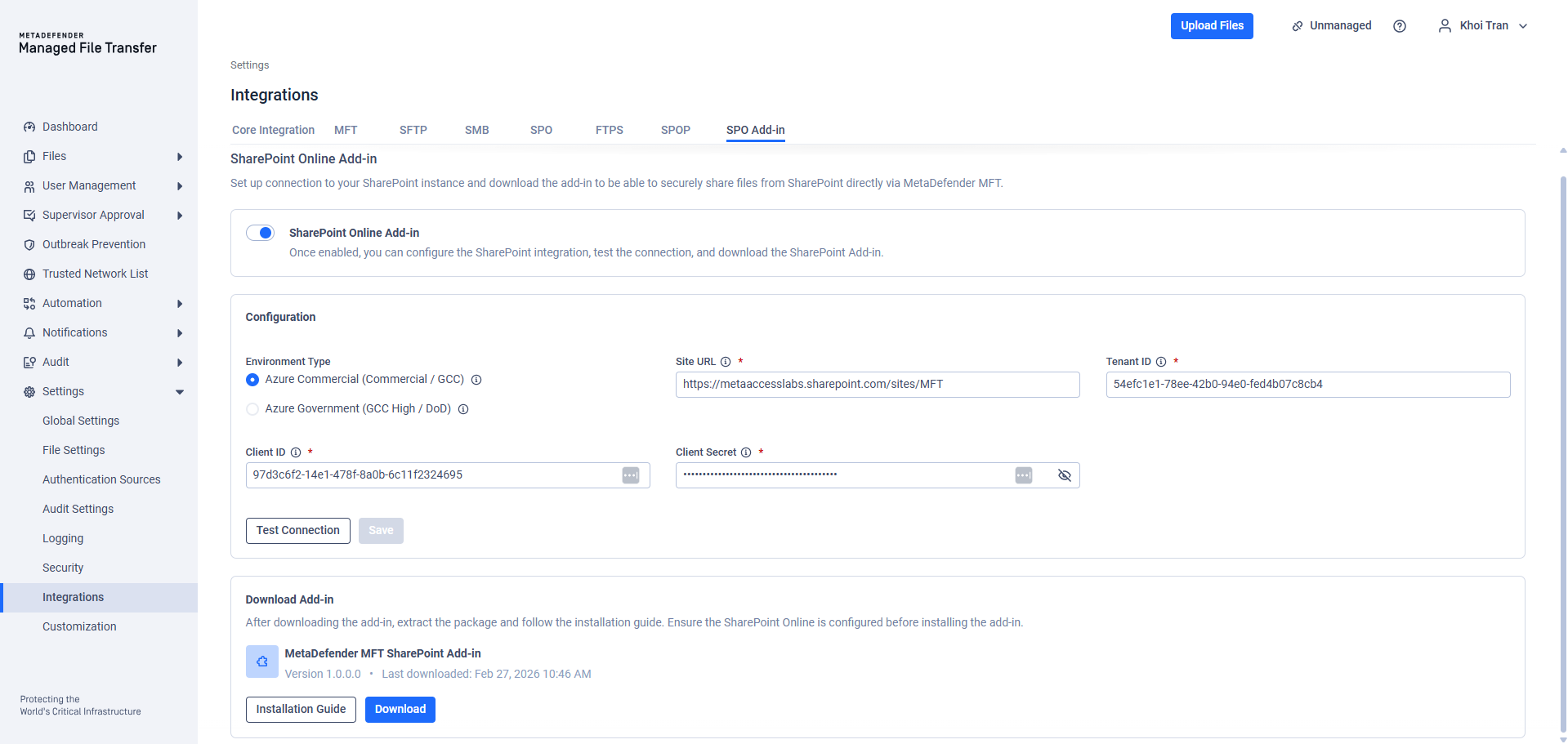Click the Tenant ID info icon
Image resolution: width=1568 pixels, height=744 pixels.
click(x=1161, y=362)
